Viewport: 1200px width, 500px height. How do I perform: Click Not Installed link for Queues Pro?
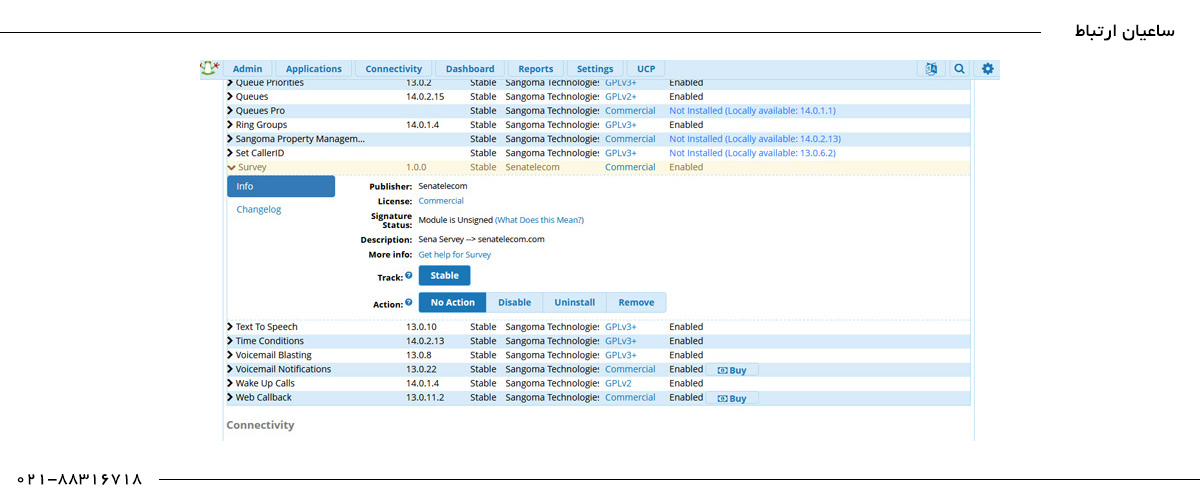(x=752, y=111)
